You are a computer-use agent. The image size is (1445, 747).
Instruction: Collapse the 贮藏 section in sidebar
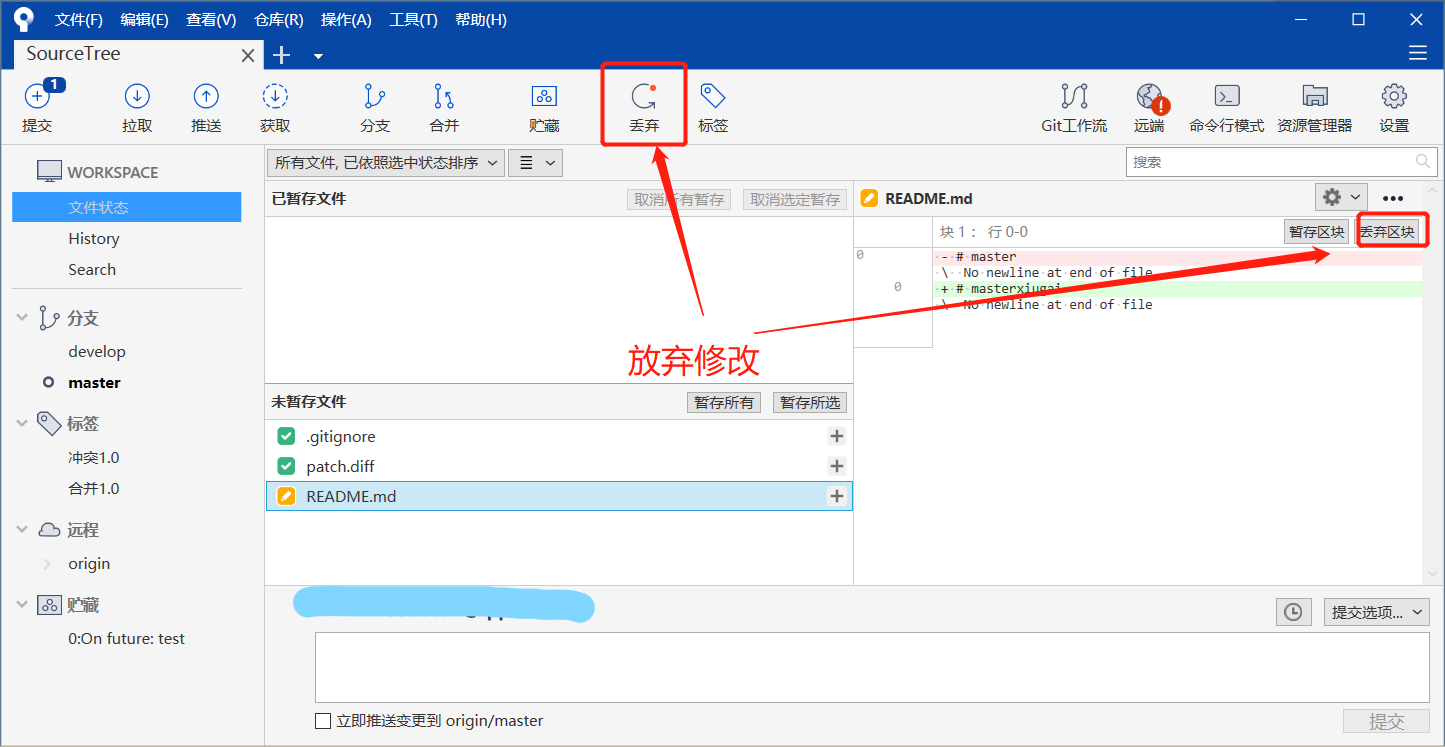click(x=22, y=605)
